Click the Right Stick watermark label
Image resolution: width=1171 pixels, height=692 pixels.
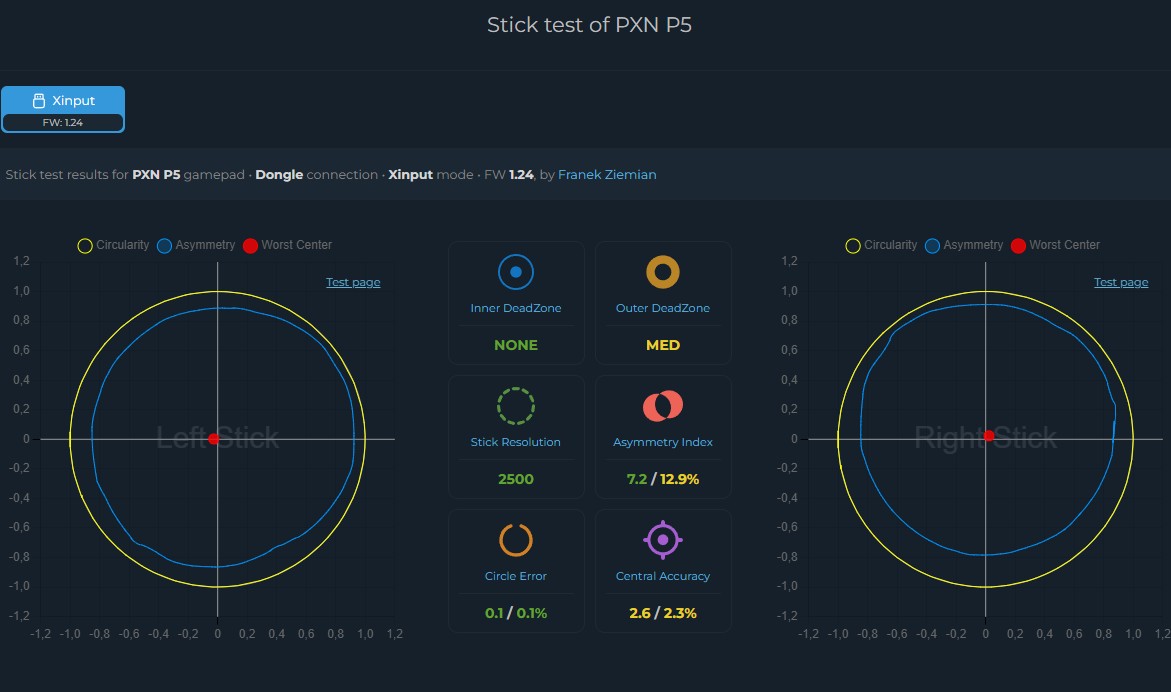pyautogui.click(x=986, y=437)
